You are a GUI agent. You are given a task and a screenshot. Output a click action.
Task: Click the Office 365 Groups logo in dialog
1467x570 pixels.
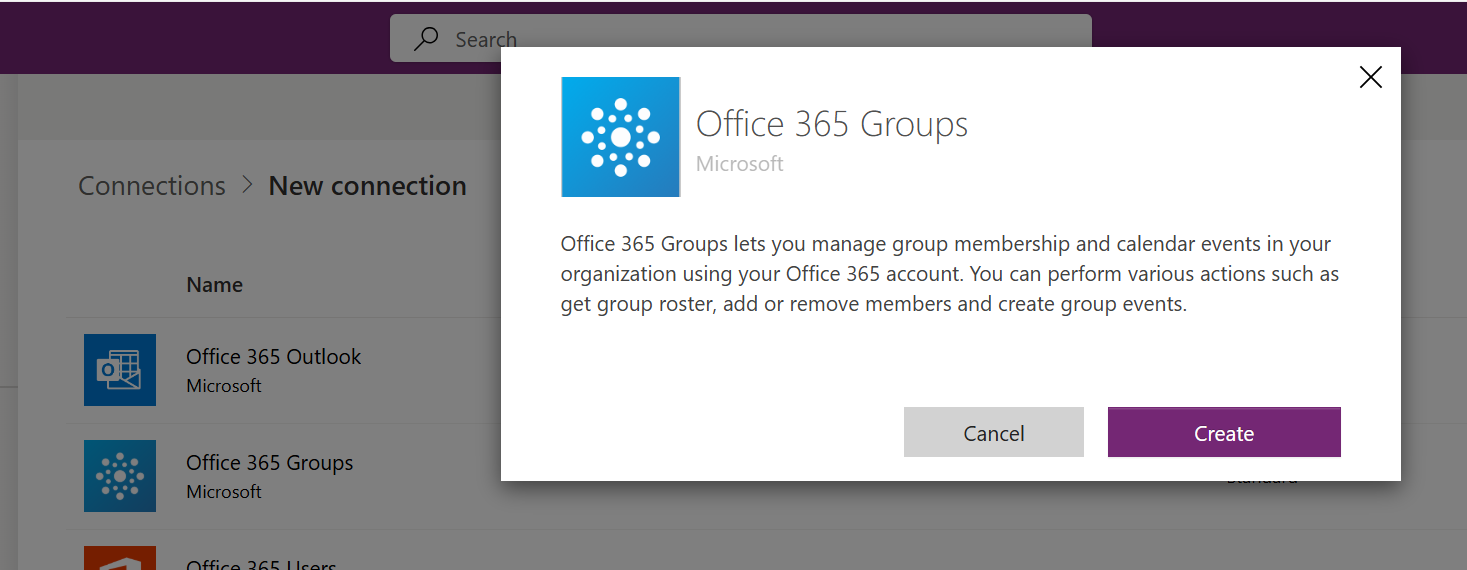pyautogui.click(x=621, y=137)
